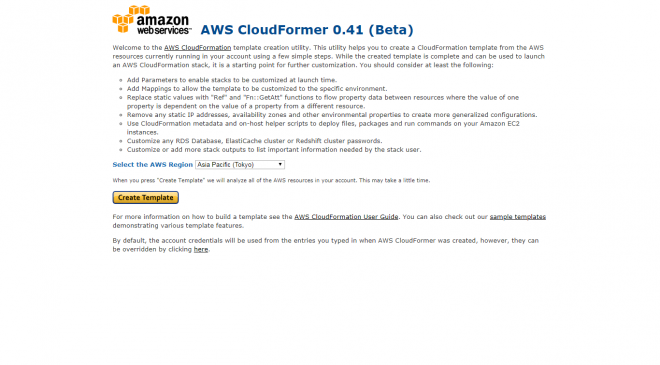Open the Asia Pacific (Tokyo) region dropdown
The height and width of the screenshot is (365, 660).
coord(240,165)
